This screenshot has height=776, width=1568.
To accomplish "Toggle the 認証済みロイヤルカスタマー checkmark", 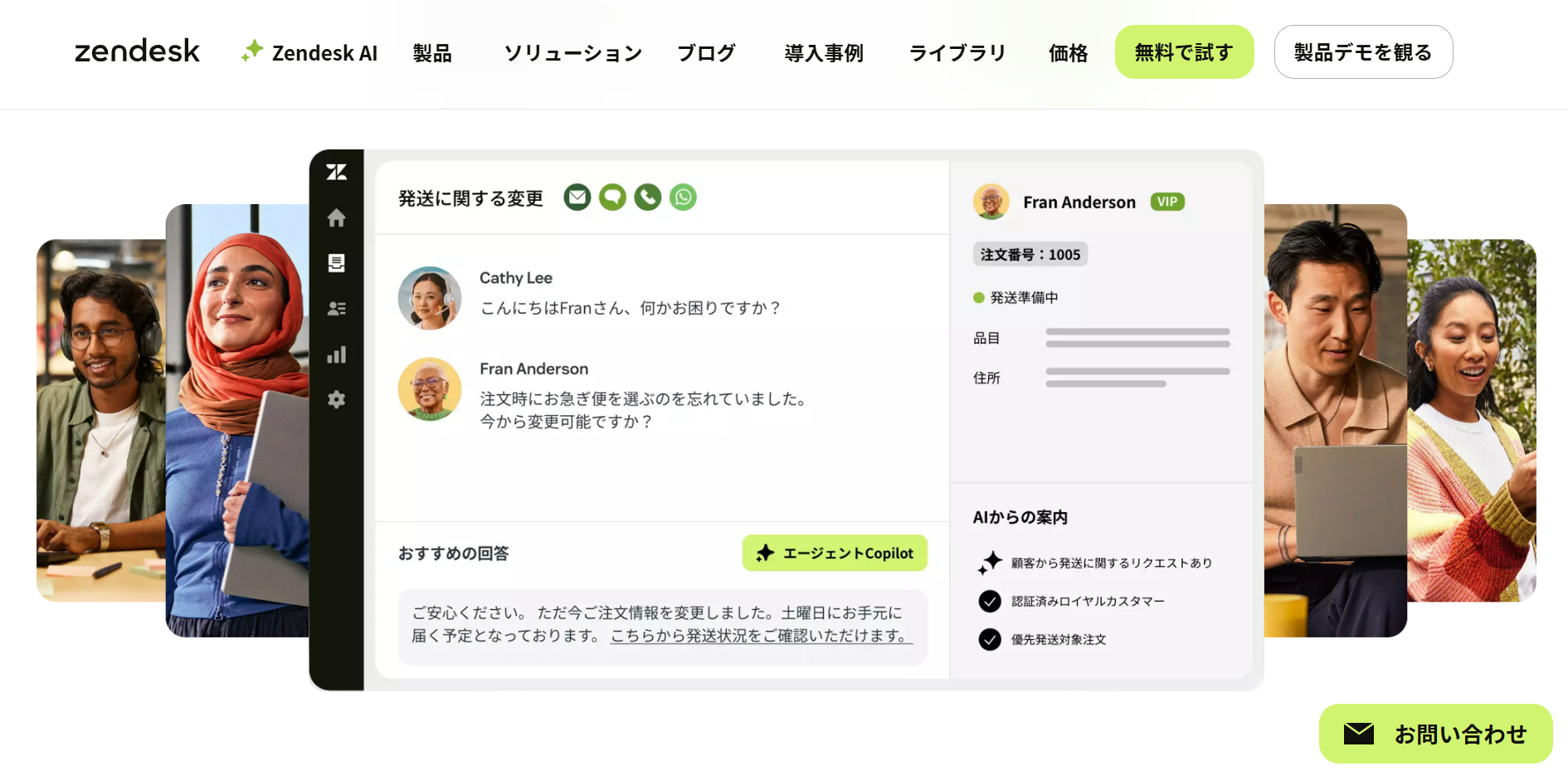I will coord(990,601).
